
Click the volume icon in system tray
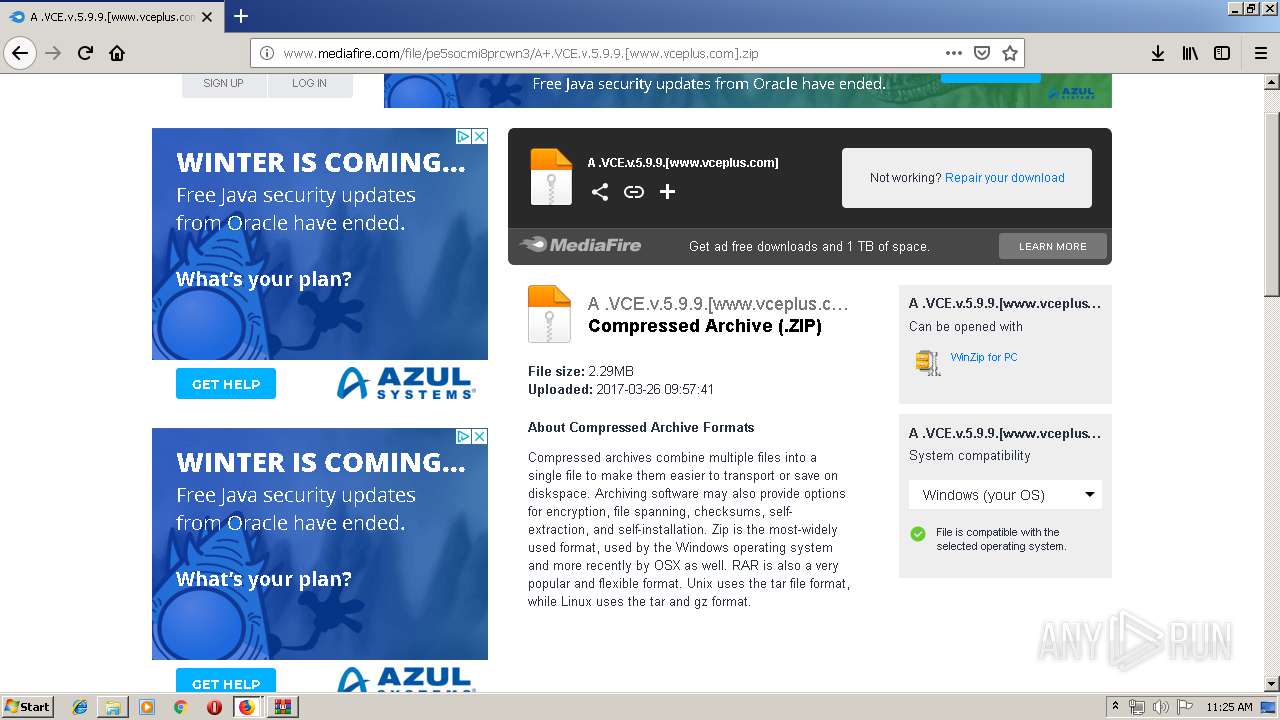[x=1161, y=707]
